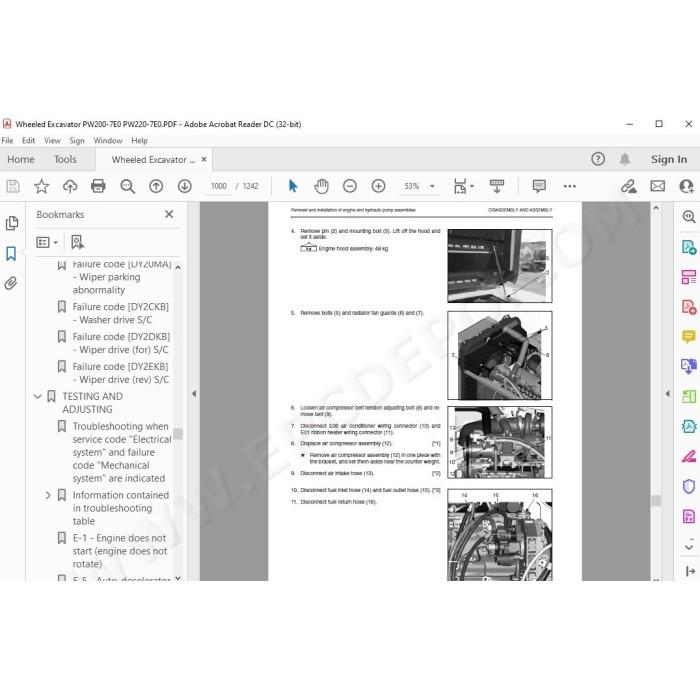Activate the Selection arrow tool
The image size is (700, 700).
pyautogui.click(x=293, y=186)
